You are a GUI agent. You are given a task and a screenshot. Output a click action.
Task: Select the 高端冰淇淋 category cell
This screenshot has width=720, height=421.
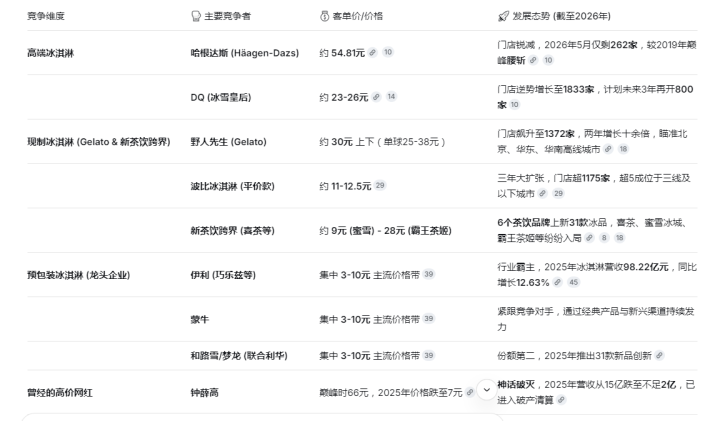click(x=51, y=53)
